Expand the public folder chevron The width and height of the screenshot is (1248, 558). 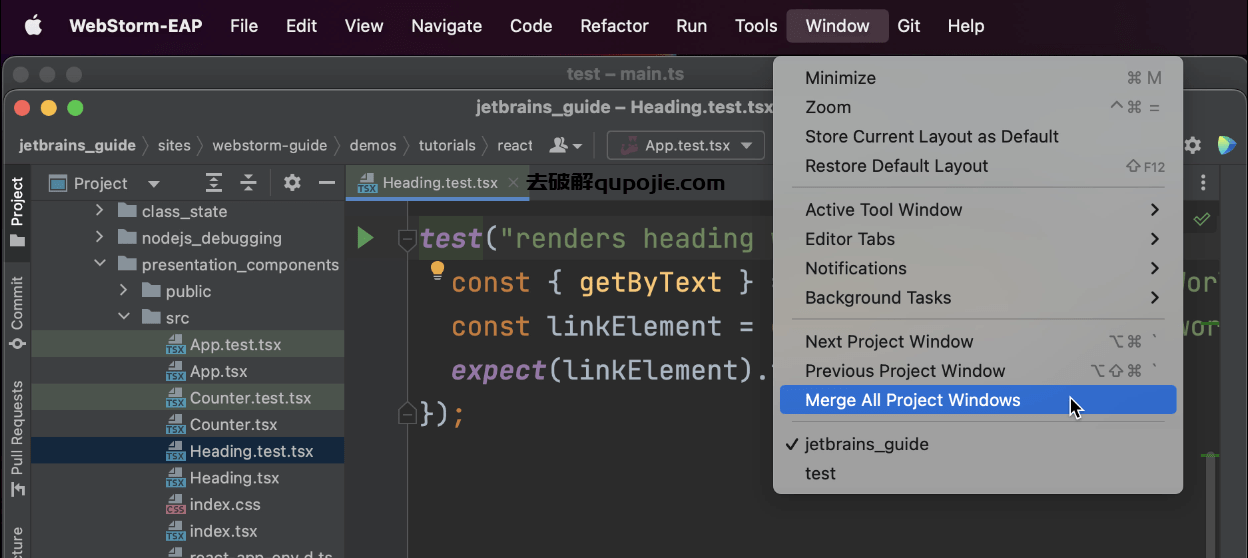tap(124, 291)
